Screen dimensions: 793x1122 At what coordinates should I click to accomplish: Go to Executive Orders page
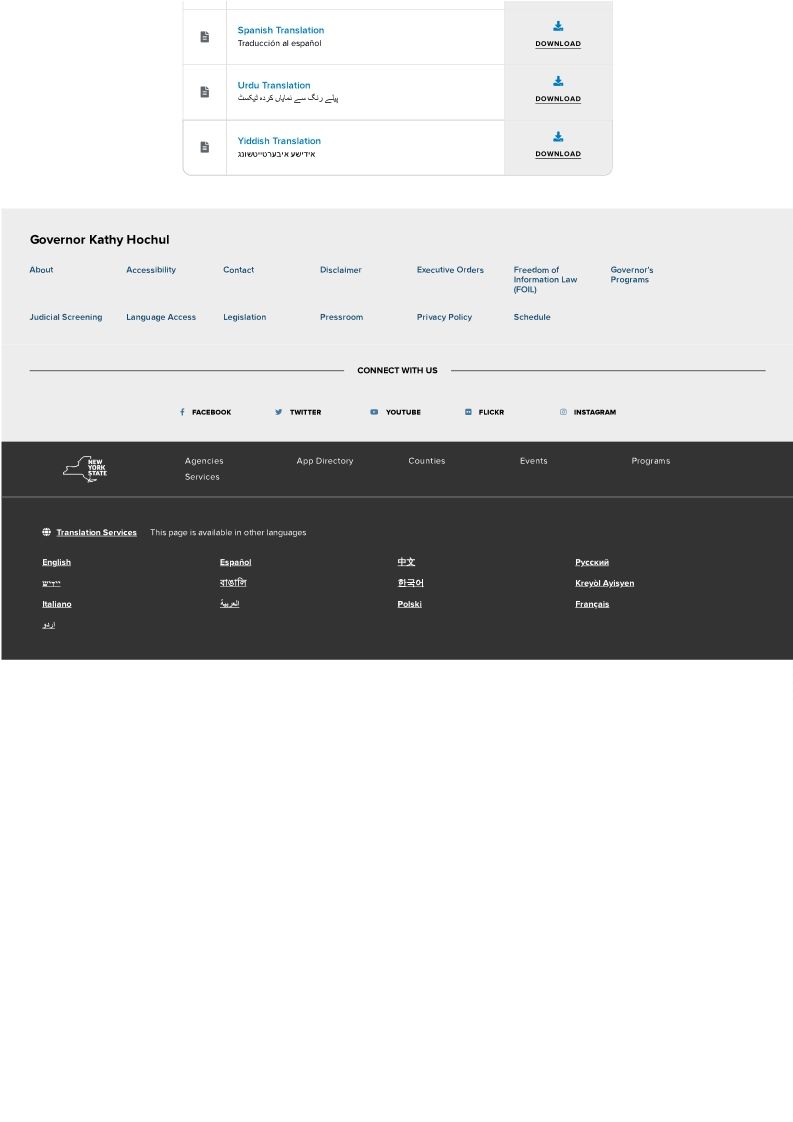coord(450,270)
